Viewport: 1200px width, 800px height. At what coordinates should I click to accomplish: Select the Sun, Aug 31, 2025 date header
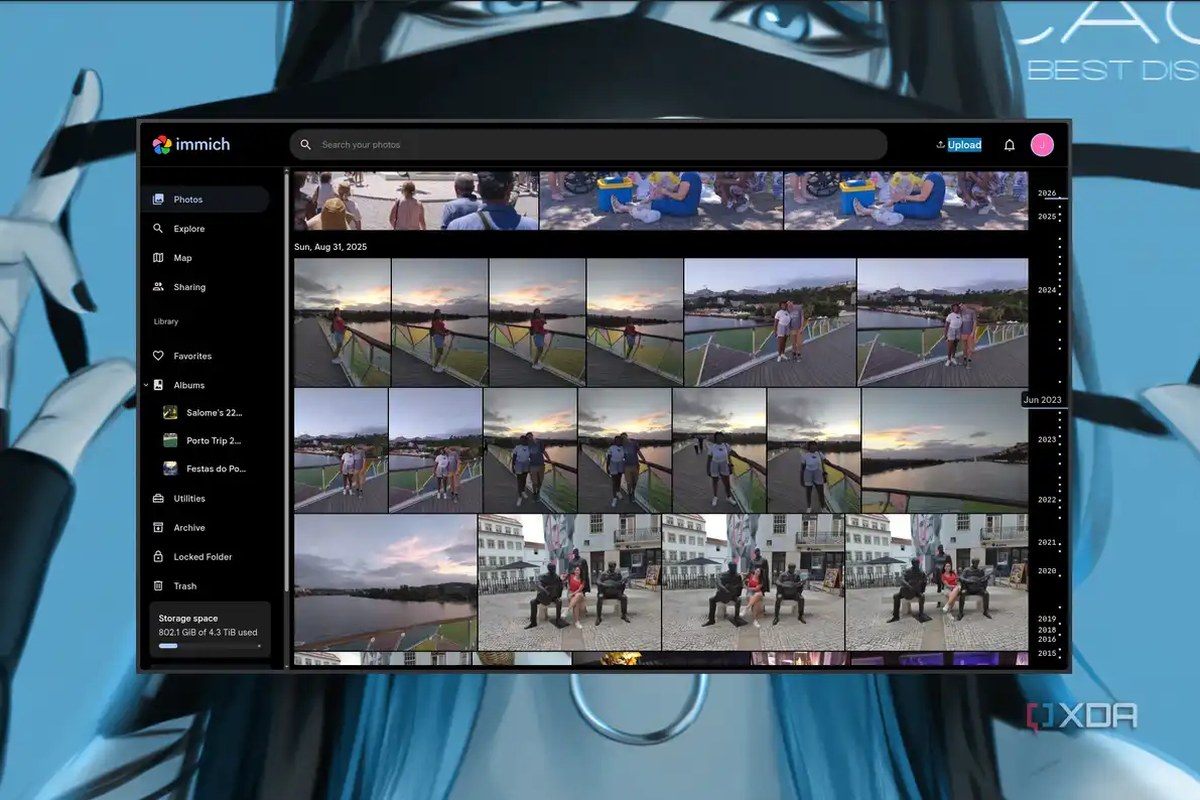pyautogui.click(x=329, y=246)
